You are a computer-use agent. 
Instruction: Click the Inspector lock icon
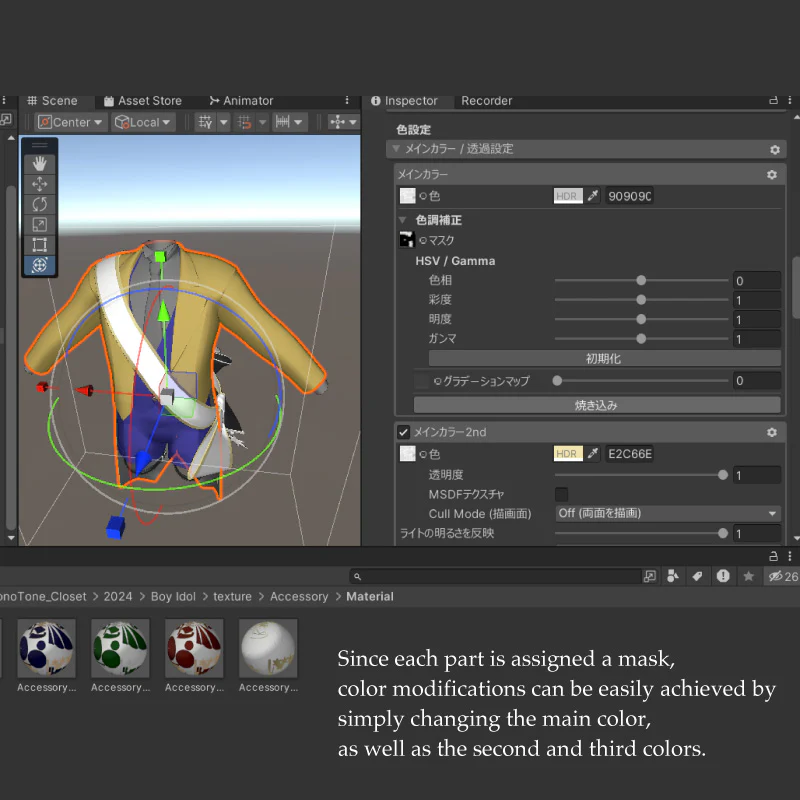[773, 100]
